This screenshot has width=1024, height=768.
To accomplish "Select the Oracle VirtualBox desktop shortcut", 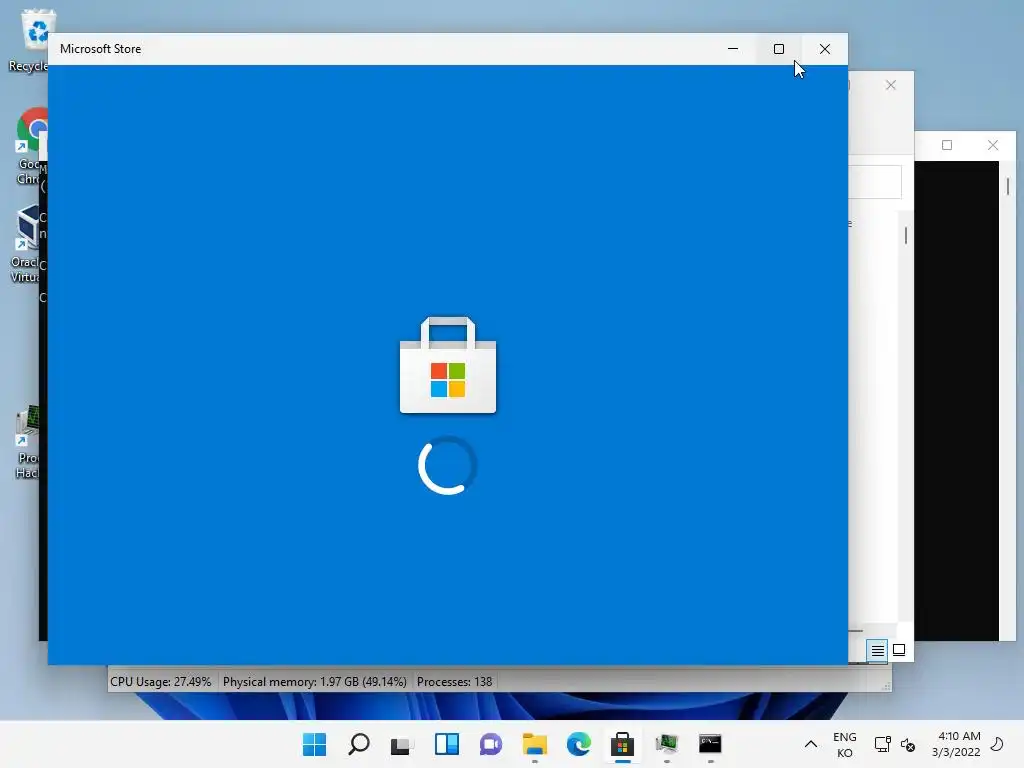I will click(26, 244).
